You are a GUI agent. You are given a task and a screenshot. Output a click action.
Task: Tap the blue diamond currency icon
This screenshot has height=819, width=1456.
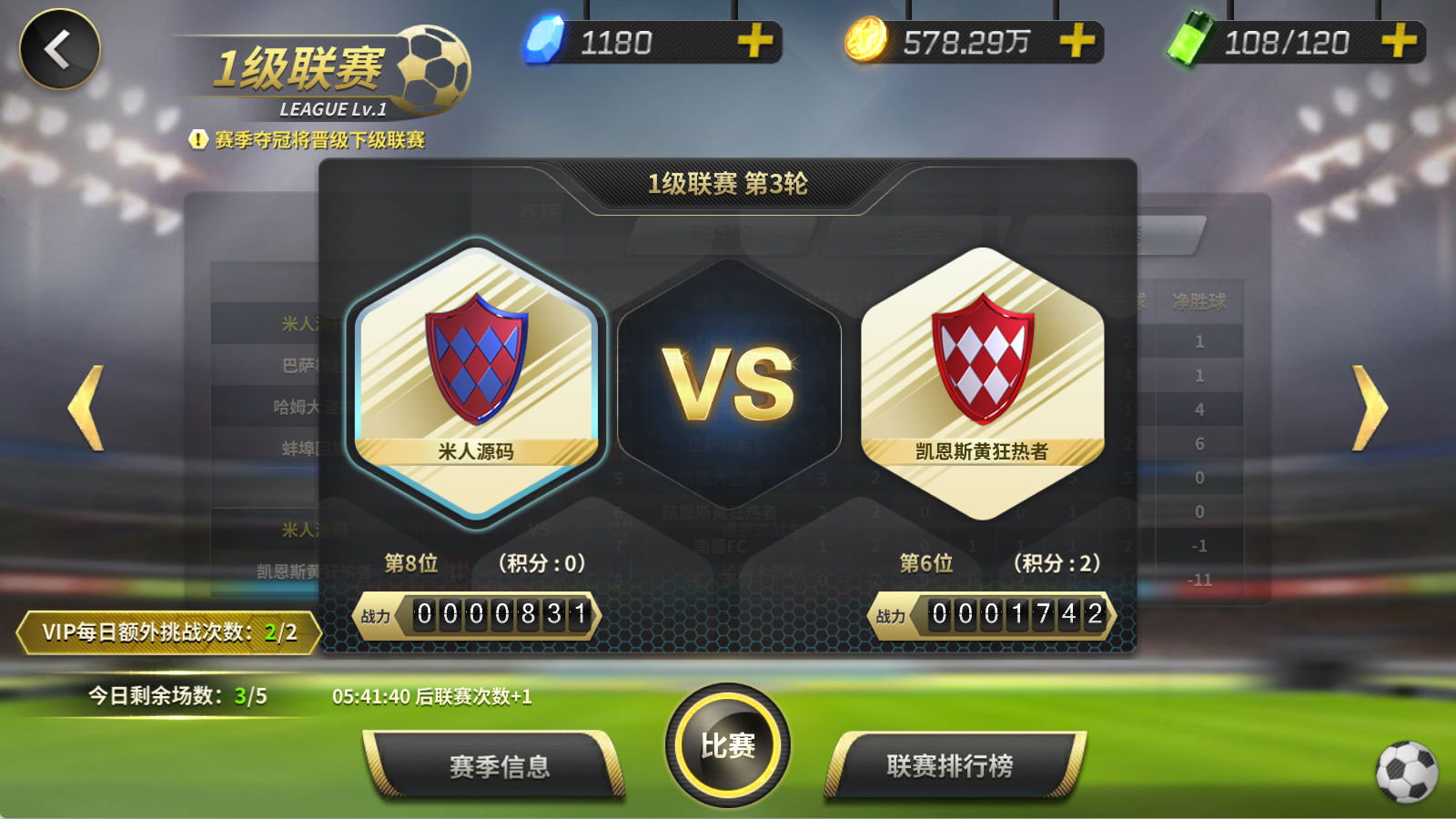click(545, 40)
